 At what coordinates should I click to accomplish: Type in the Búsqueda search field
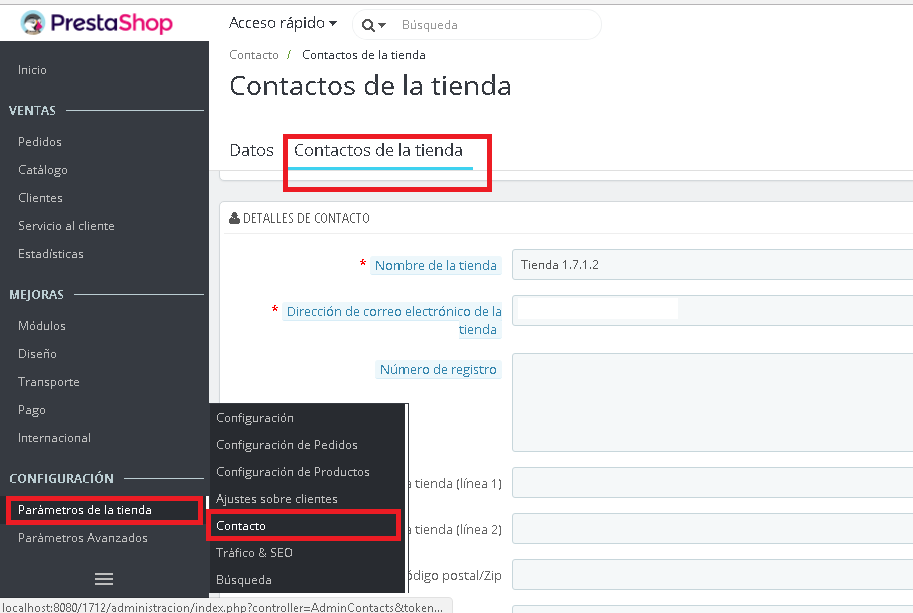click(495, 24)
